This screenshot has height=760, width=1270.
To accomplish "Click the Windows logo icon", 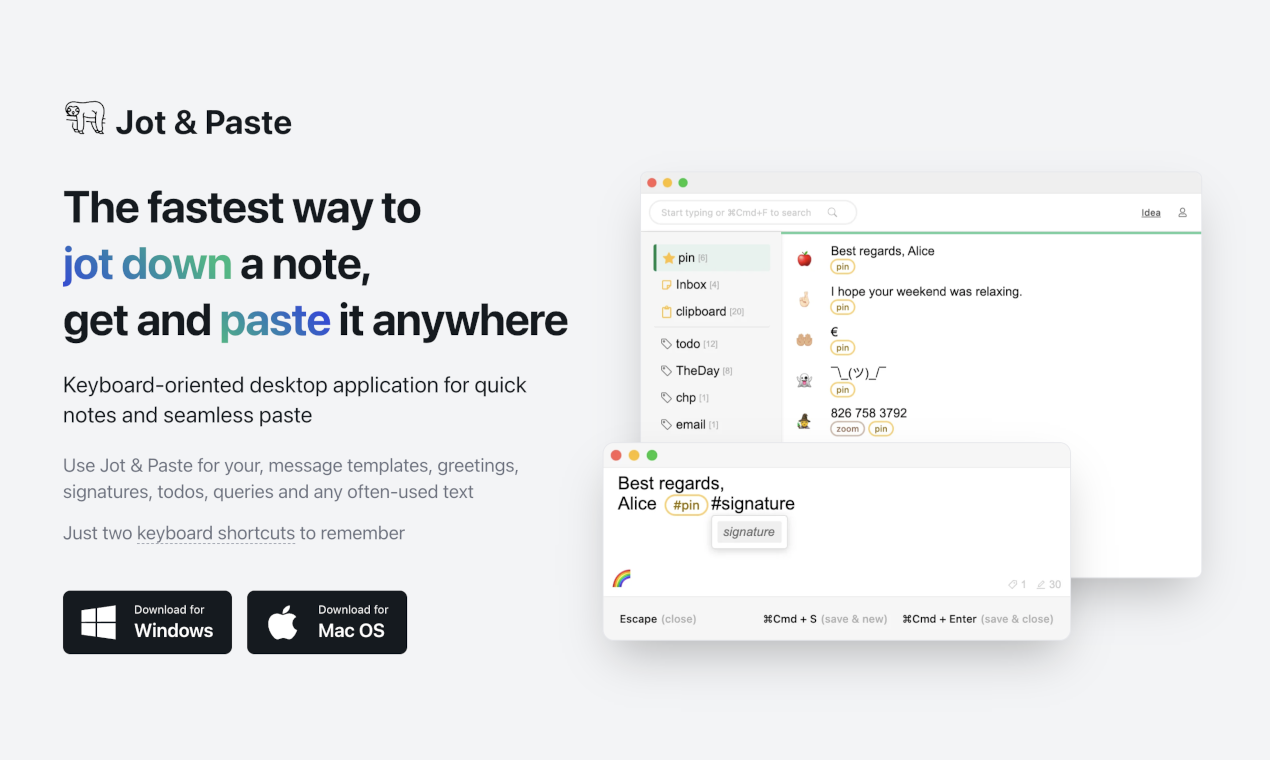I will click(x=99, y=622).
